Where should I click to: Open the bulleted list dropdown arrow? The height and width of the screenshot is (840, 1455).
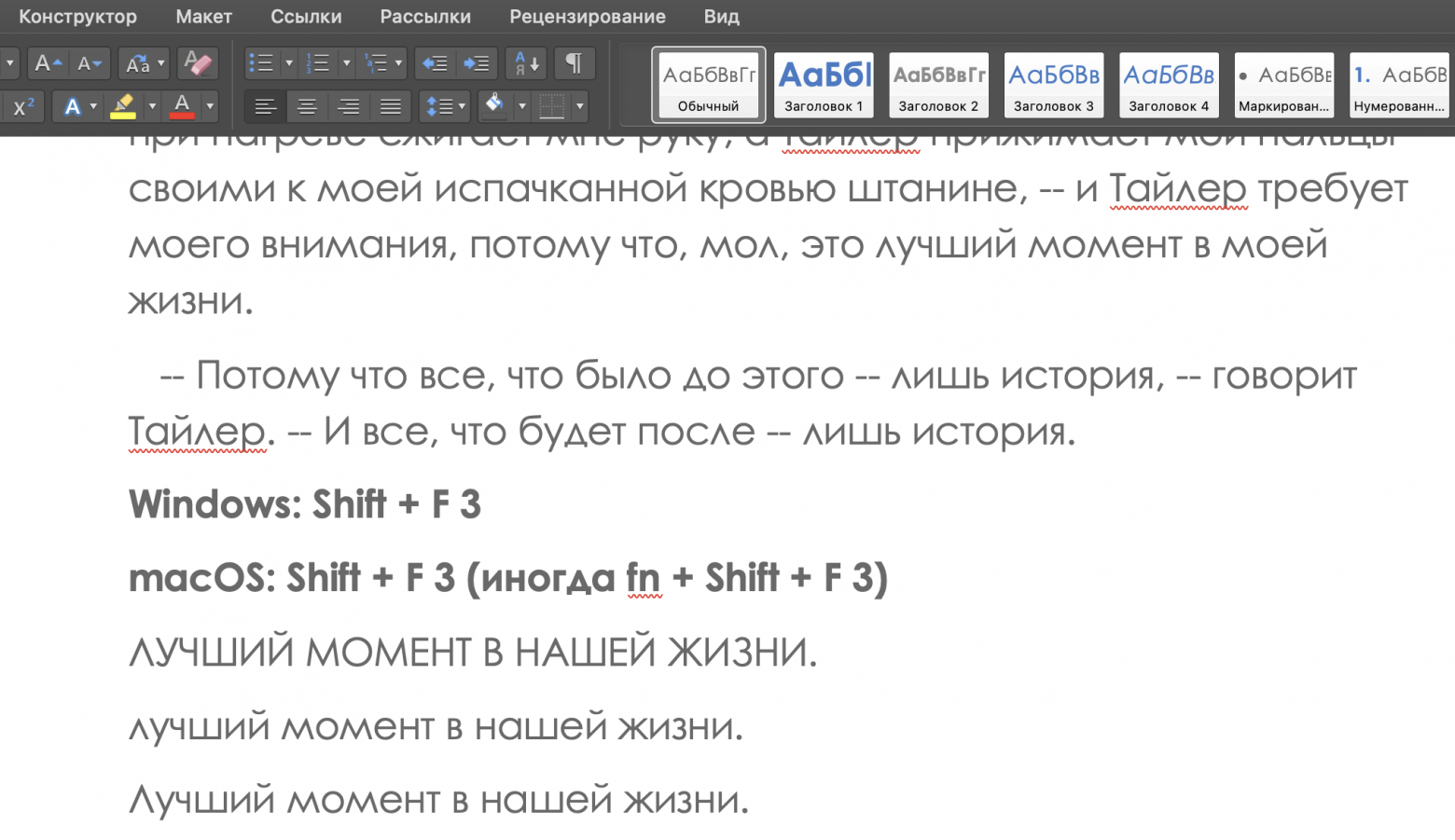[289, 63]
